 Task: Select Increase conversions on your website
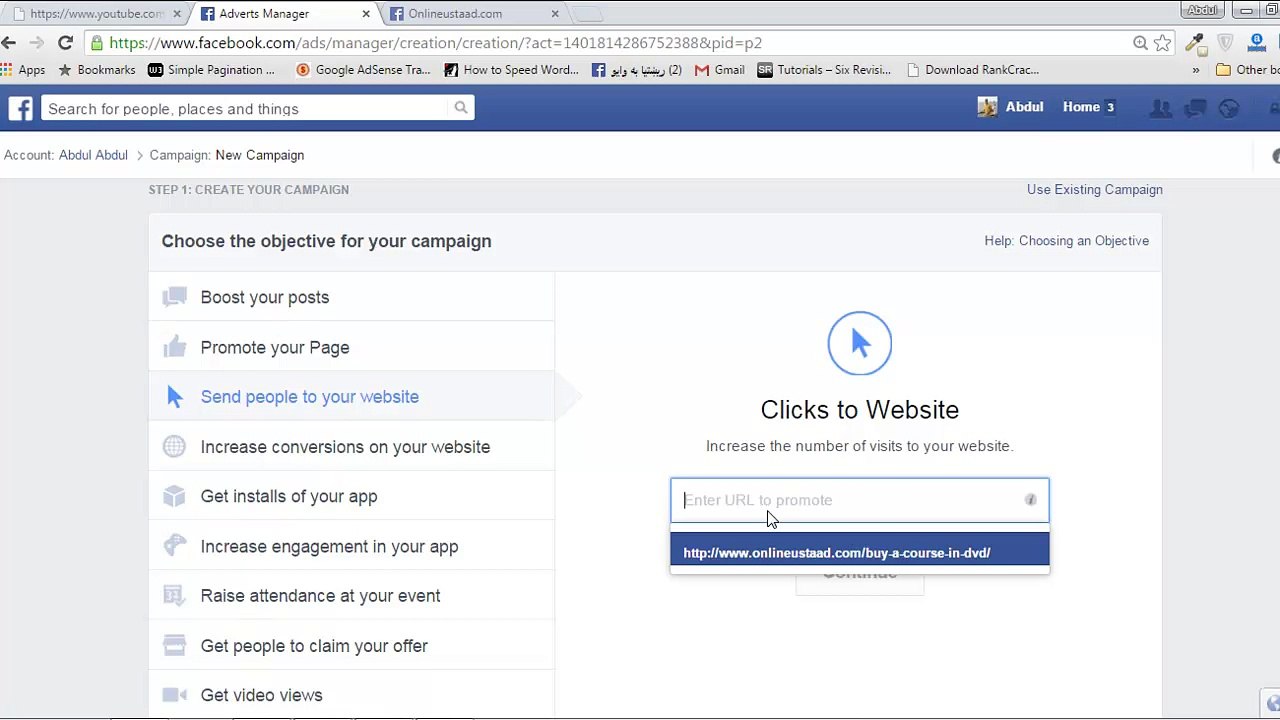351,447
